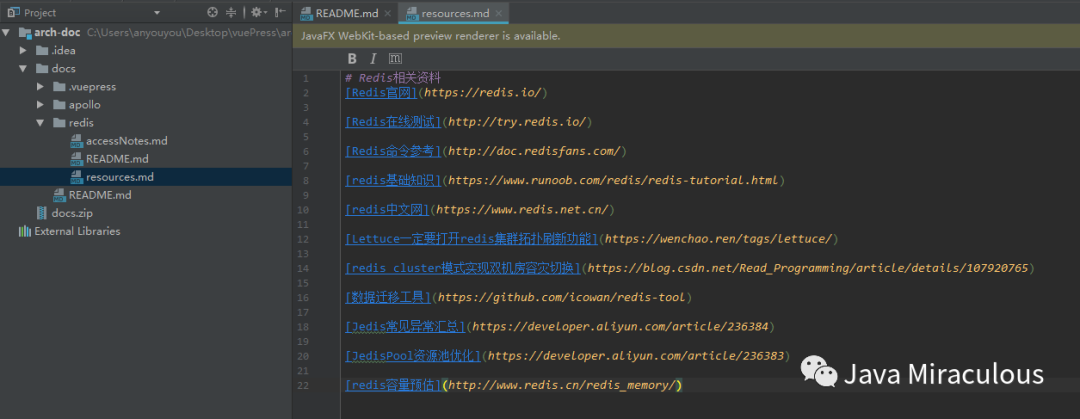This screenshot has height=419, width=1080.
Task: Close the README.md tab
Action: (x=387, y=13)
